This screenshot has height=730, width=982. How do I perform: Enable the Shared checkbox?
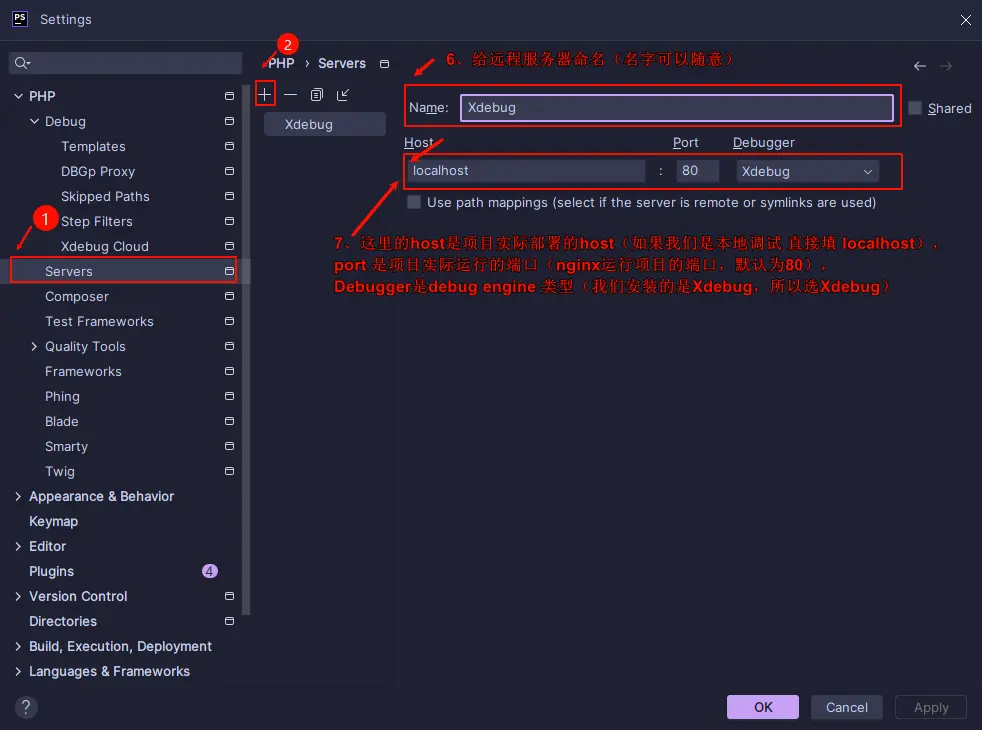[x=915, y=108]
